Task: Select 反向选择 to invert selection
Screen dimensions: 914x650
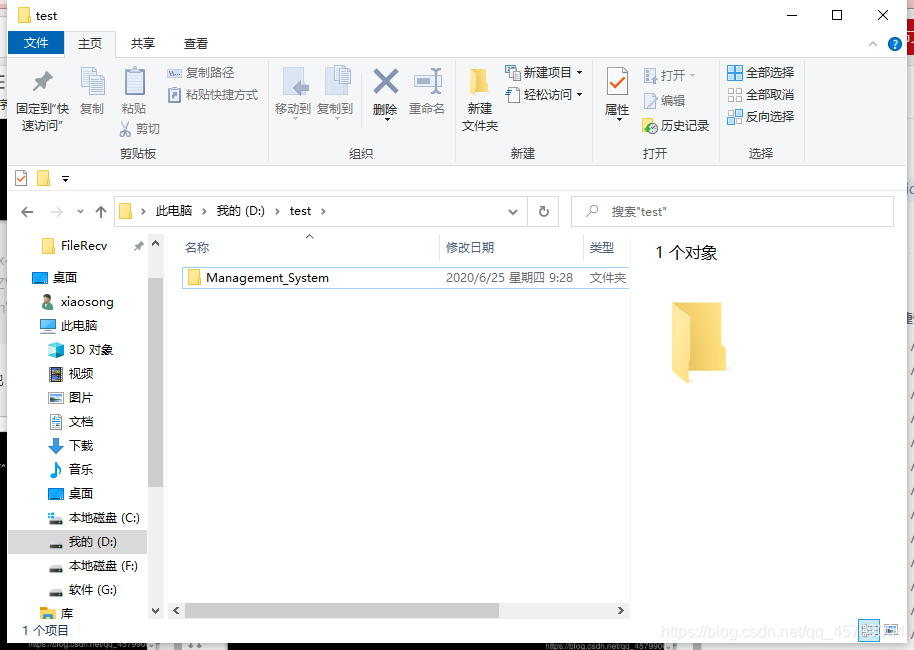Action: [760, 115]
